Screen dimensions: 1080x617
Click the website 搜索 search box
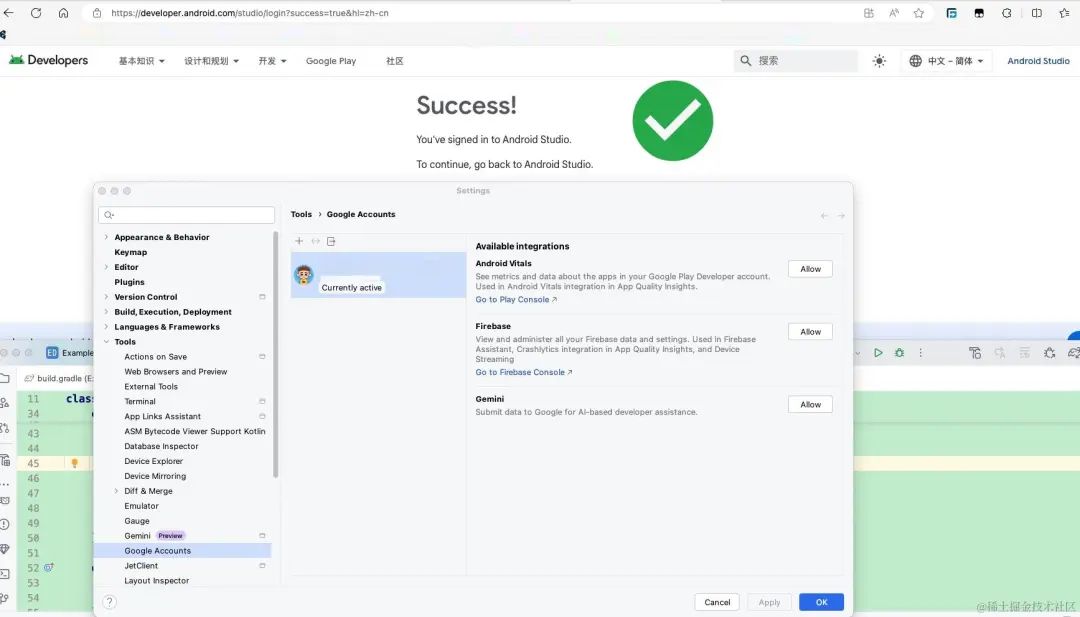(x=796, y=61)
